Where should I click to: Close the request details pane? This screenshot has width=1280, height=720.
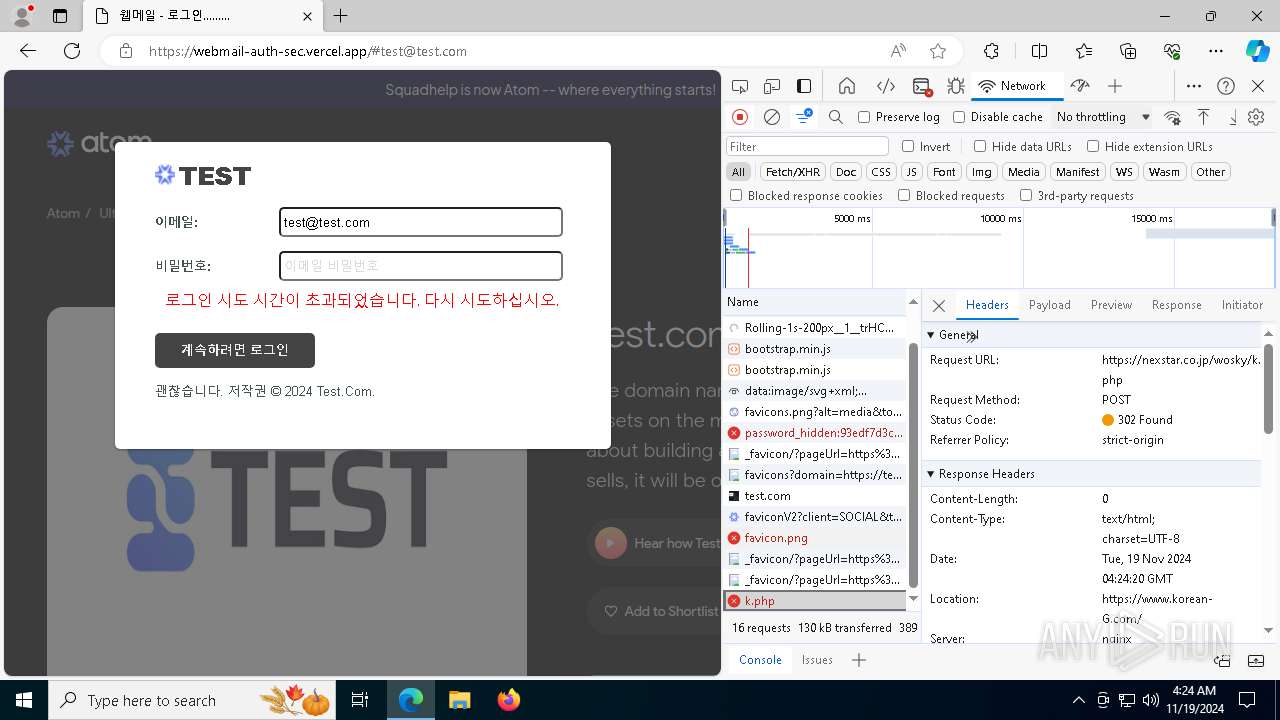coord(938,306)
